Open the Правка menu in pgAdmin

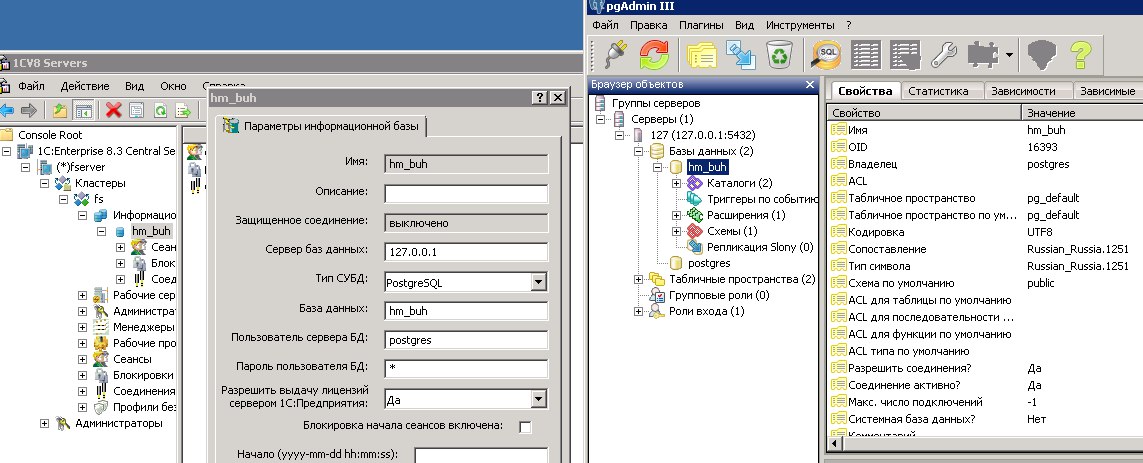coord(648,25)
